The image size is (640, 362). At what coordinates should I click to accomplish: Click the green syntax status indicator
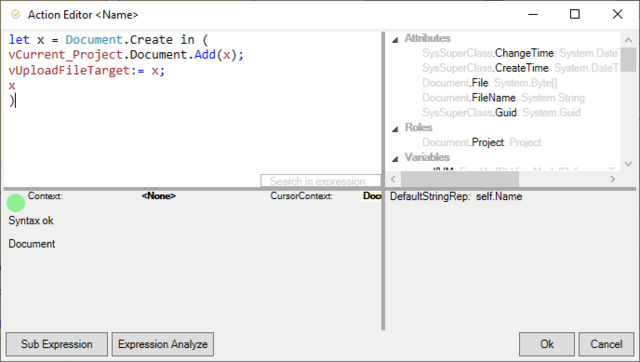coord(16,203)
